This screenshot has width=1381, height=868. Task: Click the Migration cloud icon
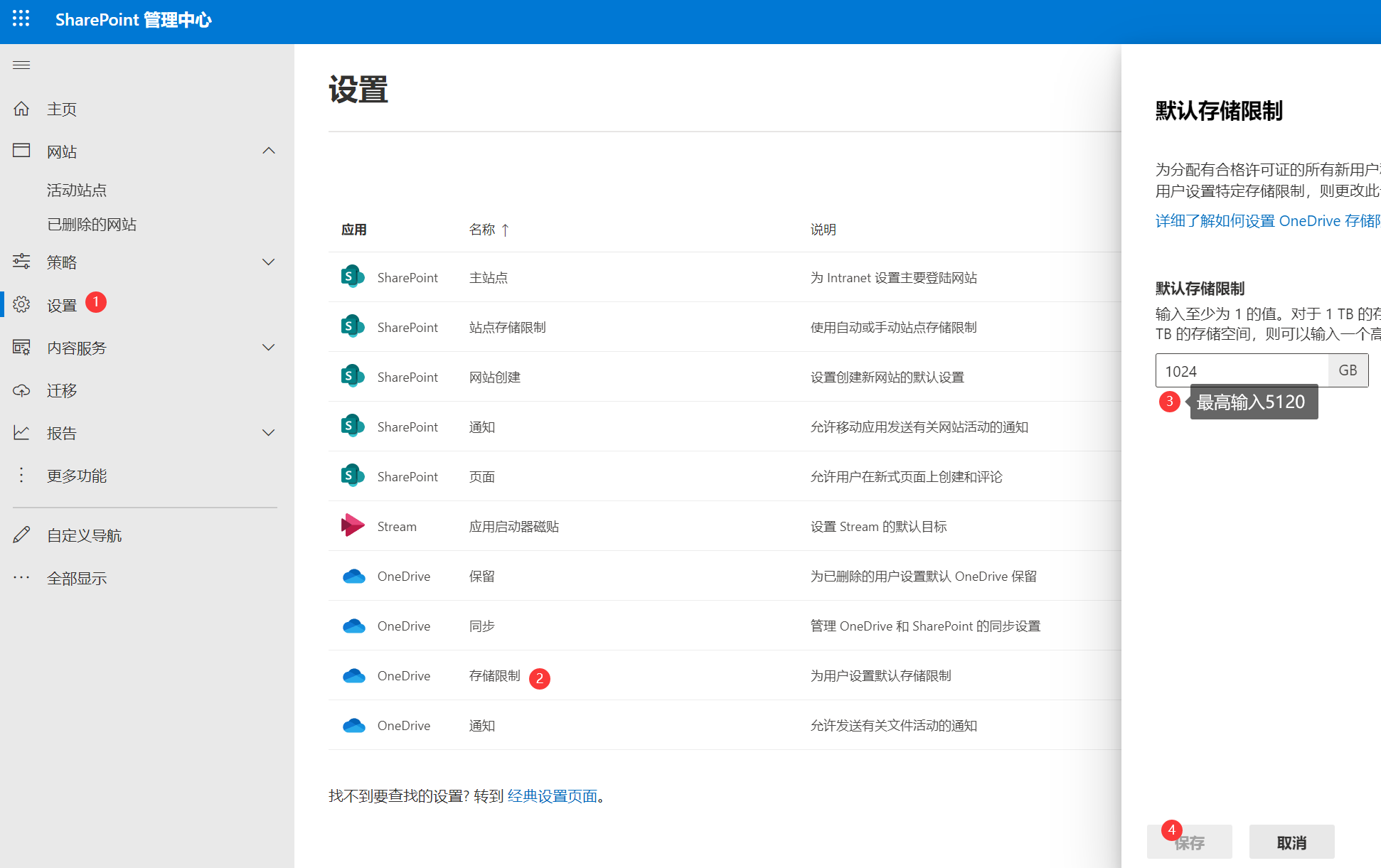(21, 390)
